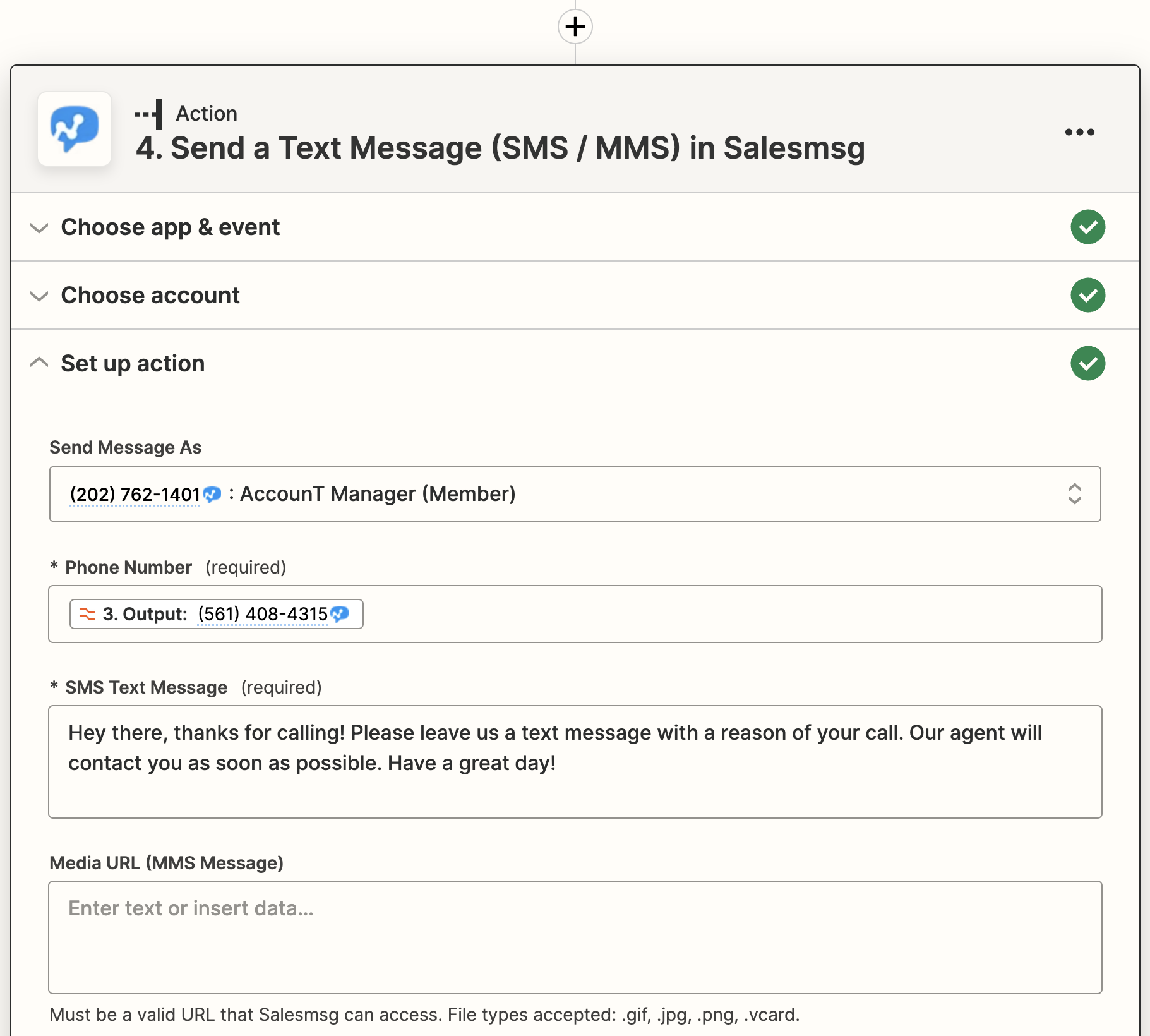Click the (561) 408-4315 phone number
The image size is (1150, 1036).
coord(263,614)
